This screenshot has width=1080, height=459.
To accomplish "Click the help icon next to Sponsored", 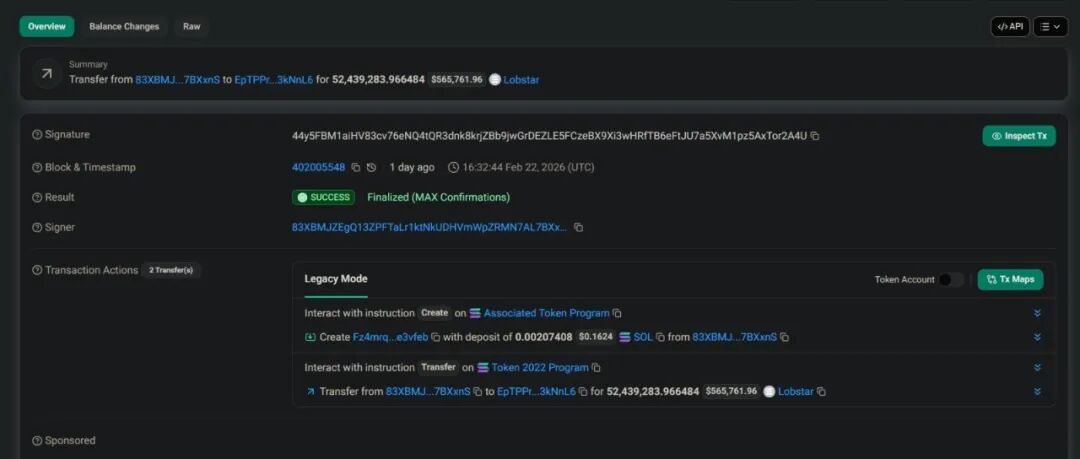I will 37,440.
